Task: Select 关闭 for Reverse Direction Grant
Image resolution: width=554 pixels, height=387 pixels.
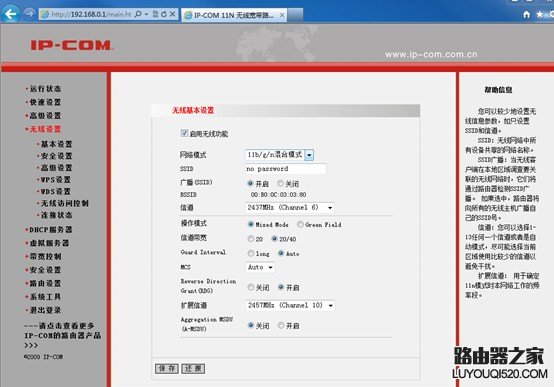Action: [x=251, y=287]
